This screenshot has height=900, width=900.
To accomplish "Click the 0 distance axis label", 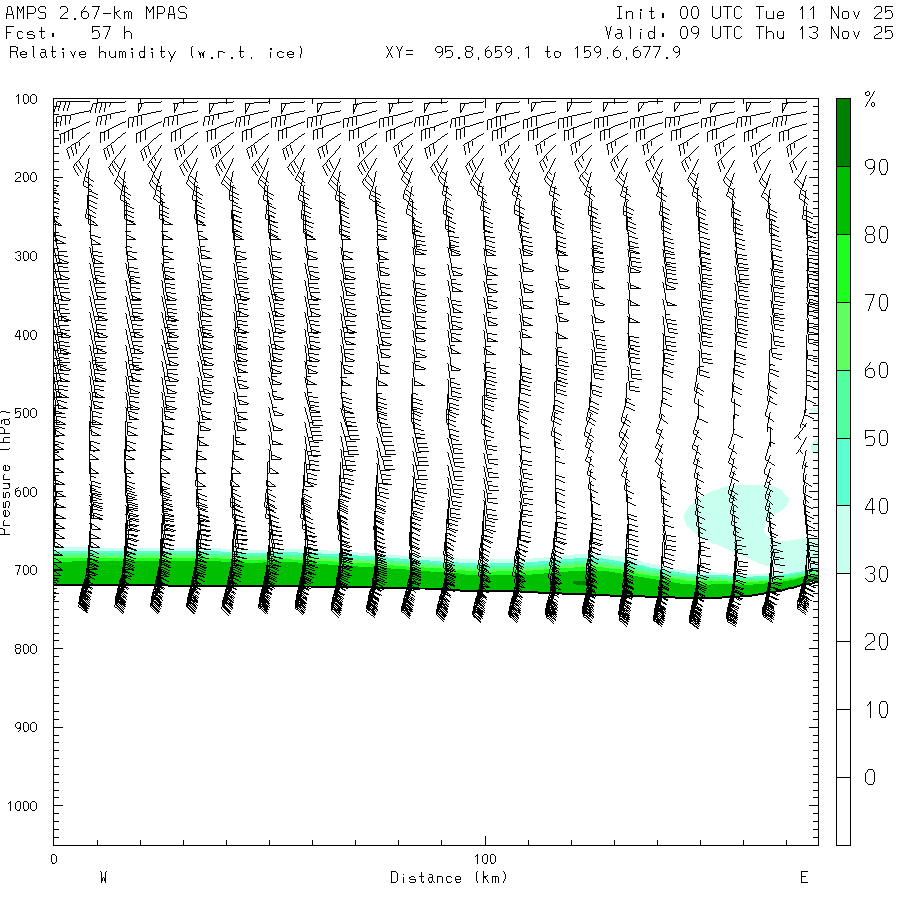I will coord(54,859).
